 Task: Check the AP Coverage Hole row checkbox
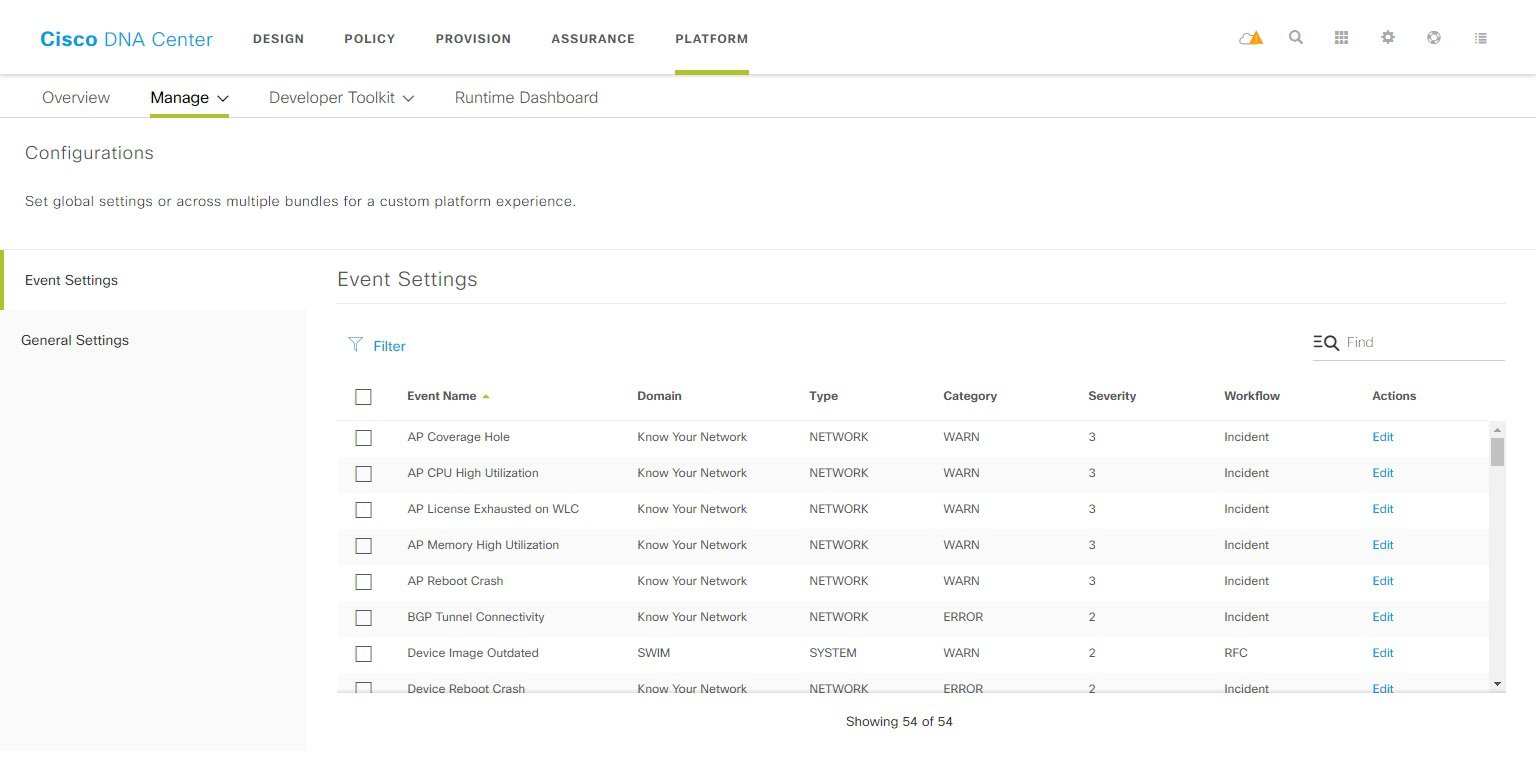363,437
